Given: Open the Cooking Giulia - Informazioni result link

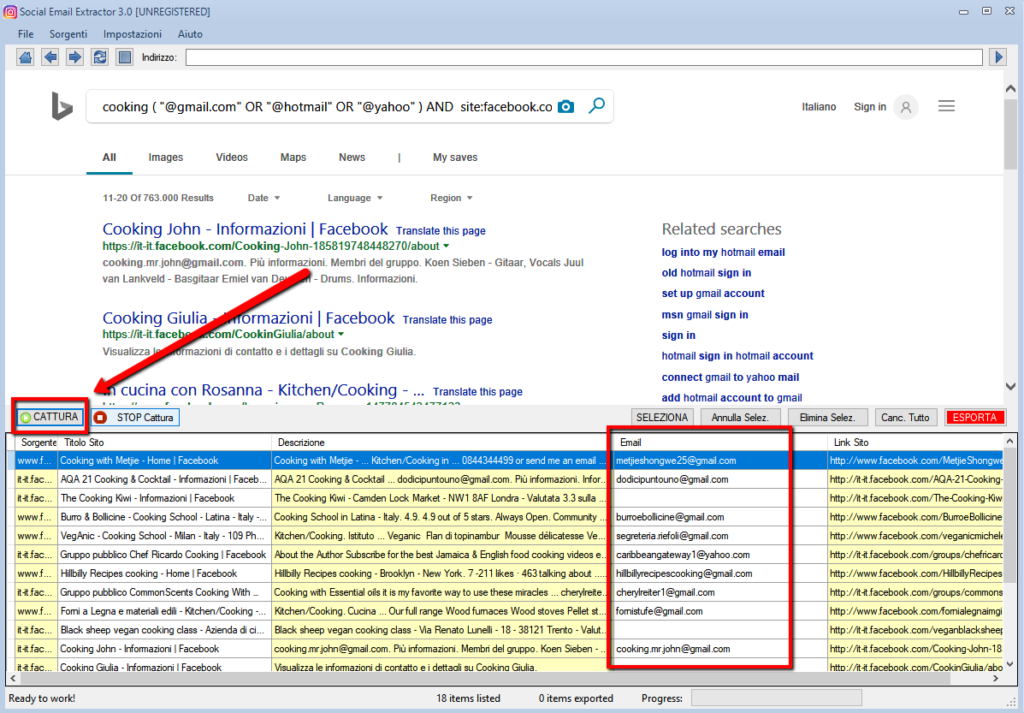Looking at the screenshot, I should click(x=249, y=318).
